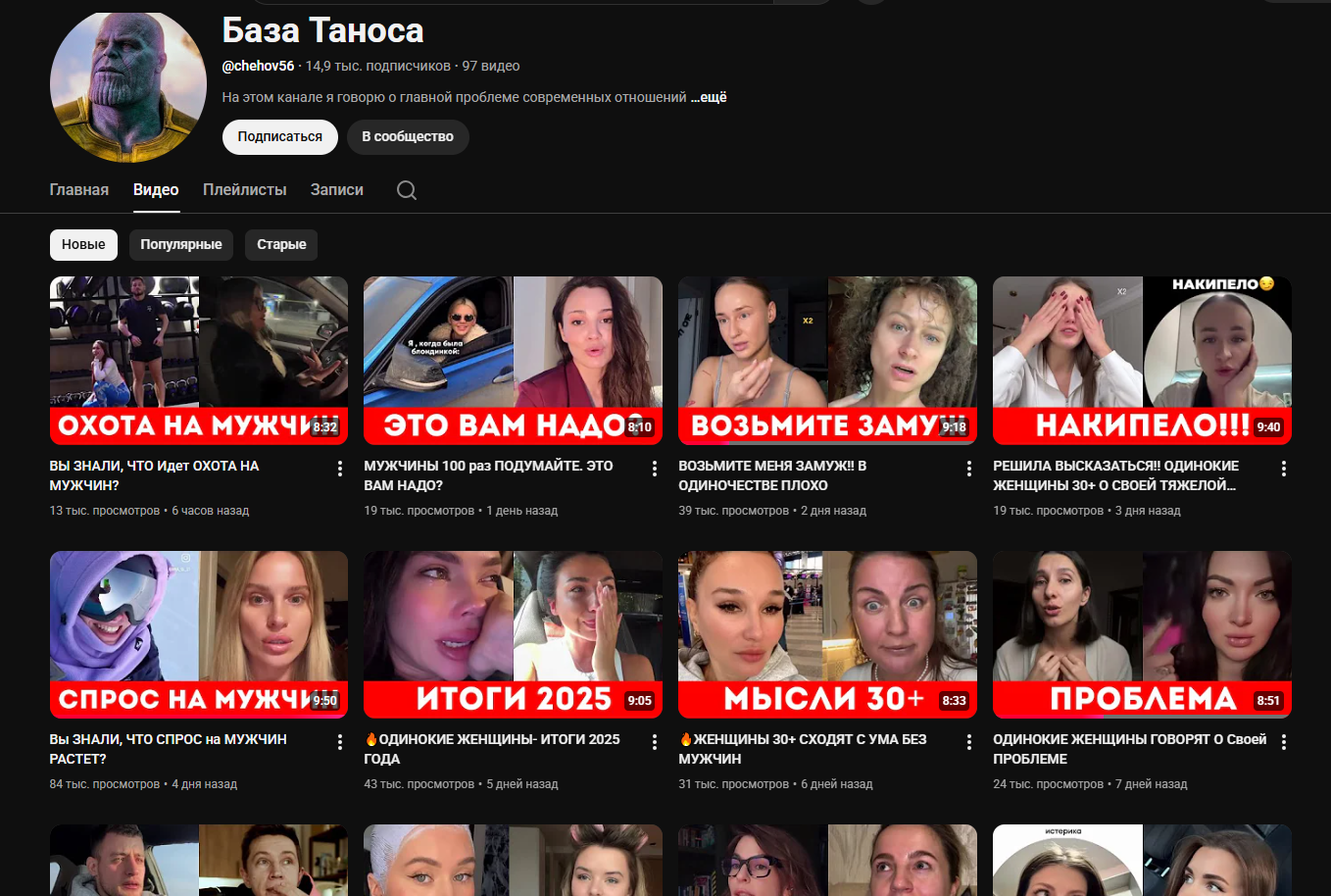Open video title 'МУЖЧИНЫ 100 раз ПОДУМАЙТЕ'
This screenshot has height=896, width=1331.
[488, 475]
